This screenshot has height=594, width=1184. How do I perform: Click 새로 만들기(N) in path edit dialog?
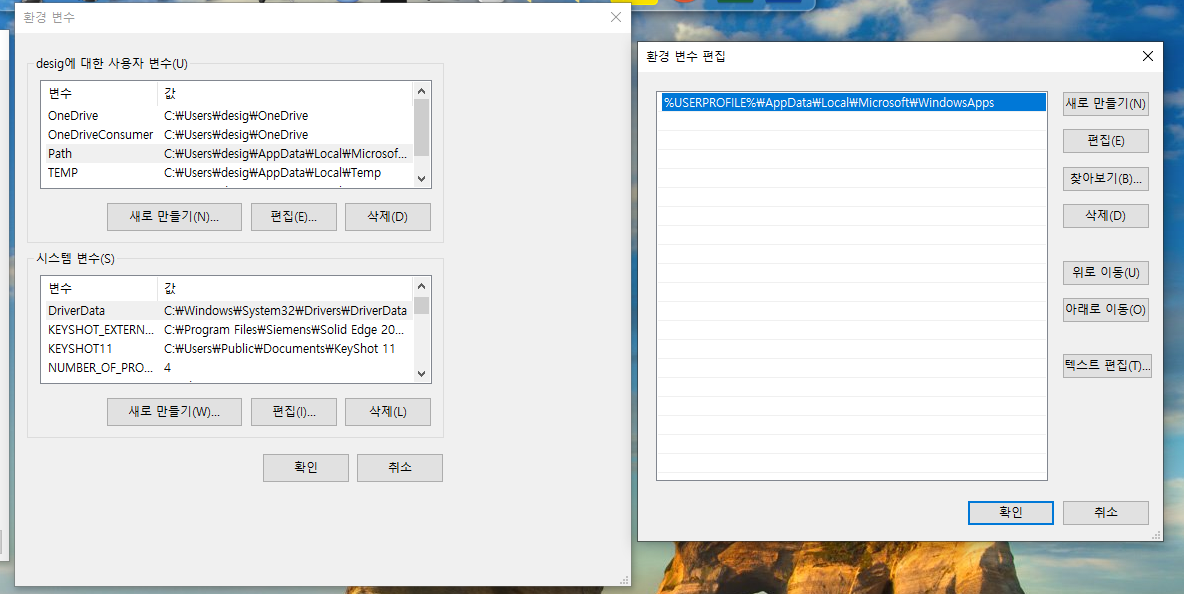(1105, 103)
